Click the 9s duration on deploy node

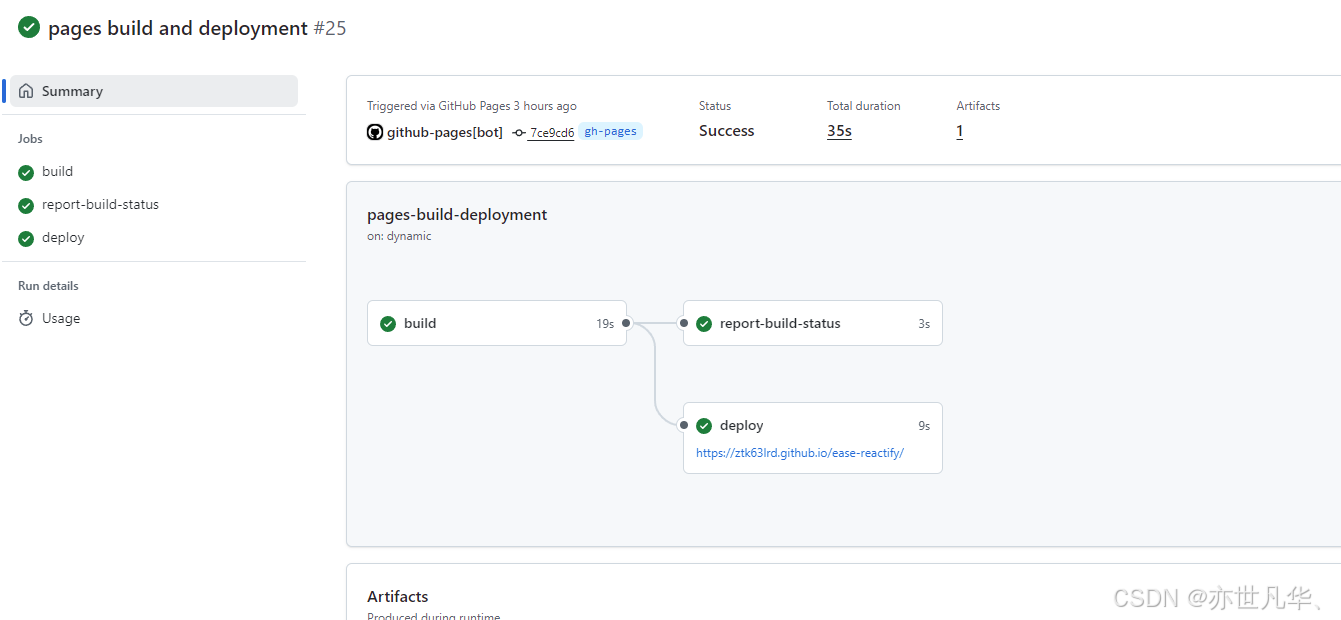924,426
